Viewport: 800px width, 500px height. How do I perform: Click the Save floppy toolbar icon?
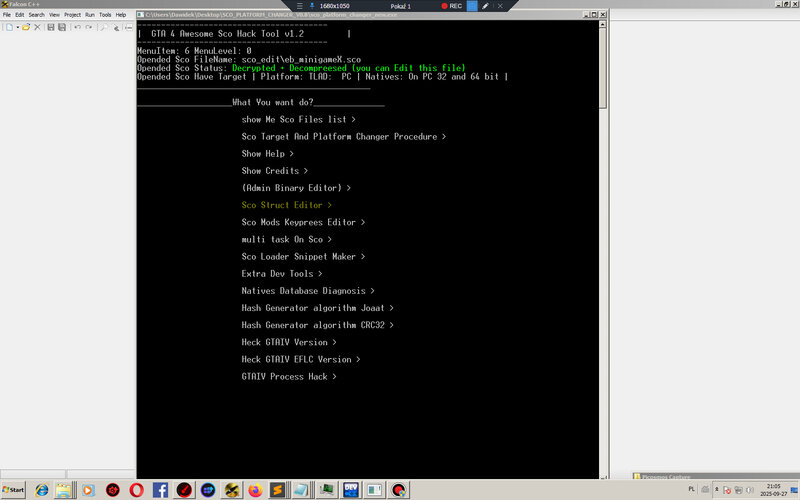tap(51, 27)
